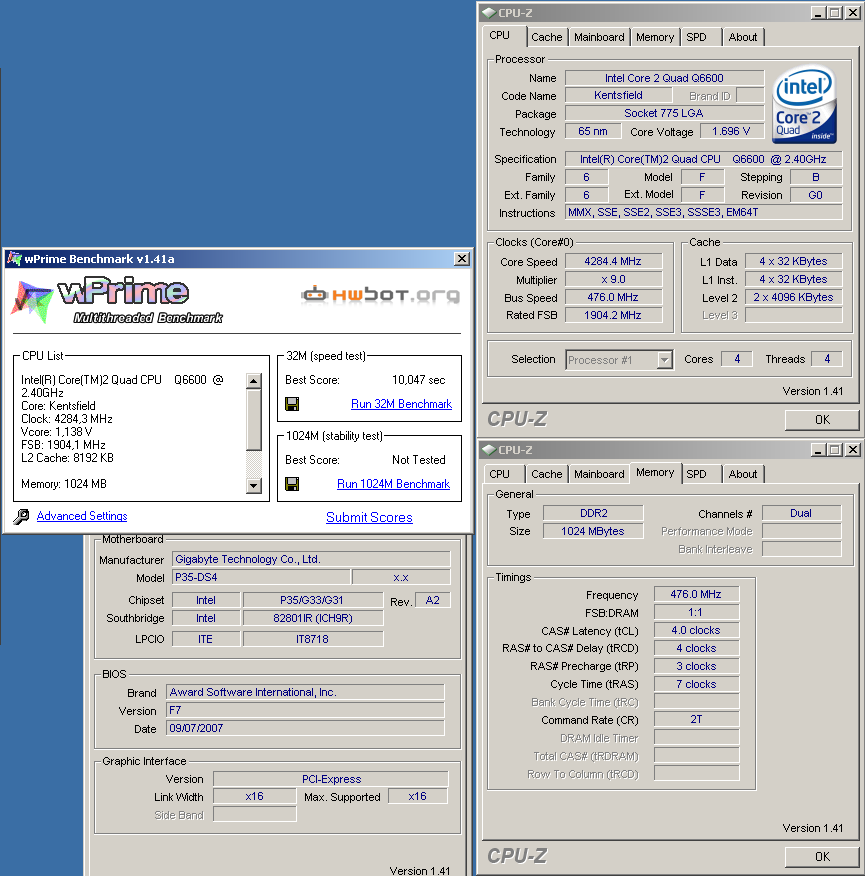
Task: Click the Core Voltage value 1.696 V
Action: (x=730, y=131)
